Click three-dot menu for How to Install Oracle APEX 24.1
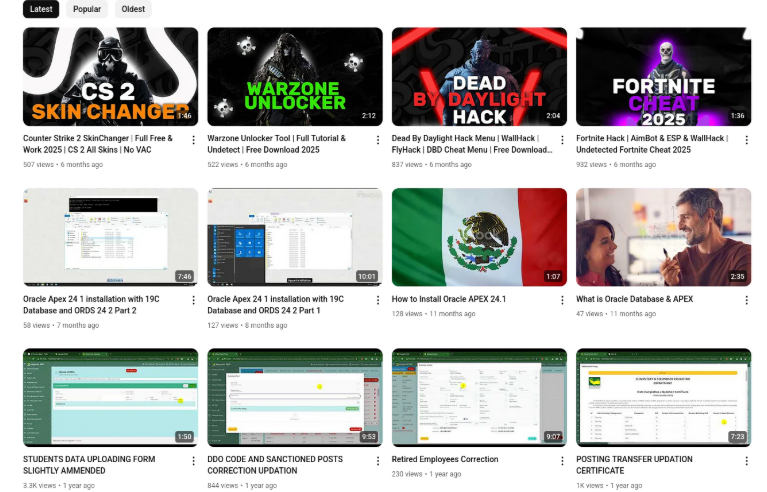Image resolution: width=767 pixels, height=492 pixels. 562,300
